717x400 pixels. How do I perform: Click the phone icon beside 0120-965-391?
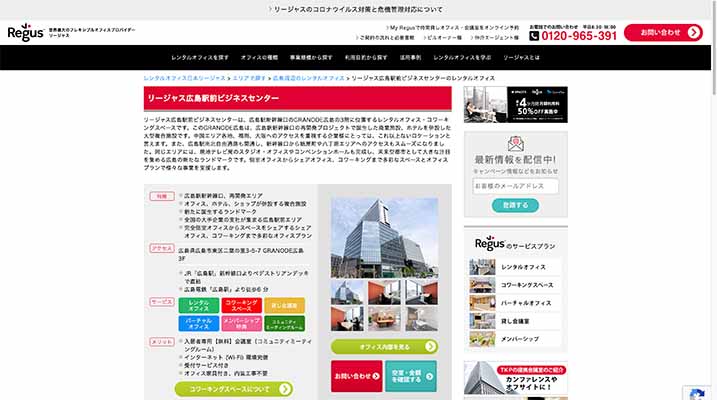pos(534,36)
